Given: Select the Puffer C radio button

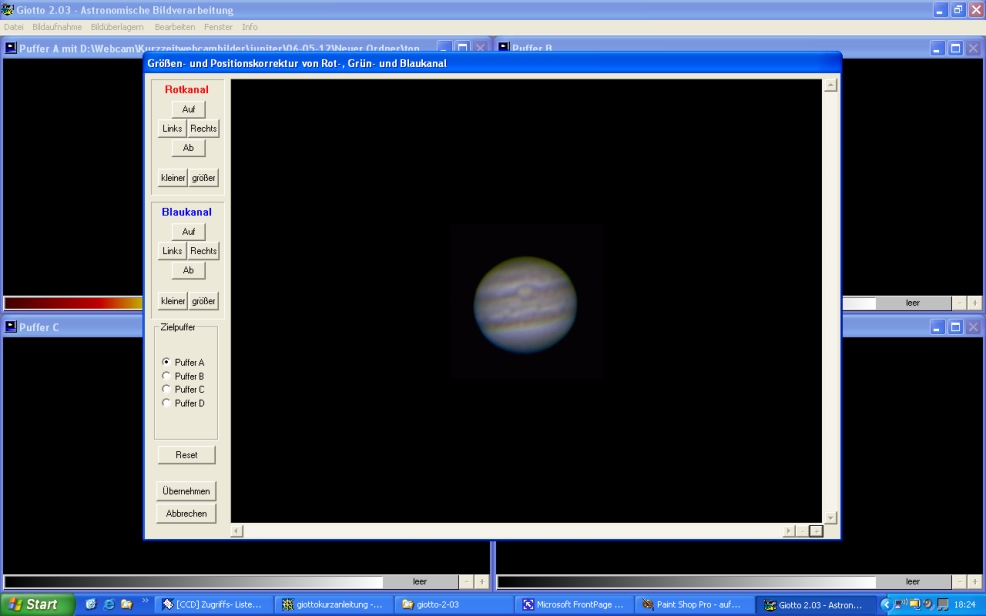Looking at the screenshot, I should (x=166, y=389).
